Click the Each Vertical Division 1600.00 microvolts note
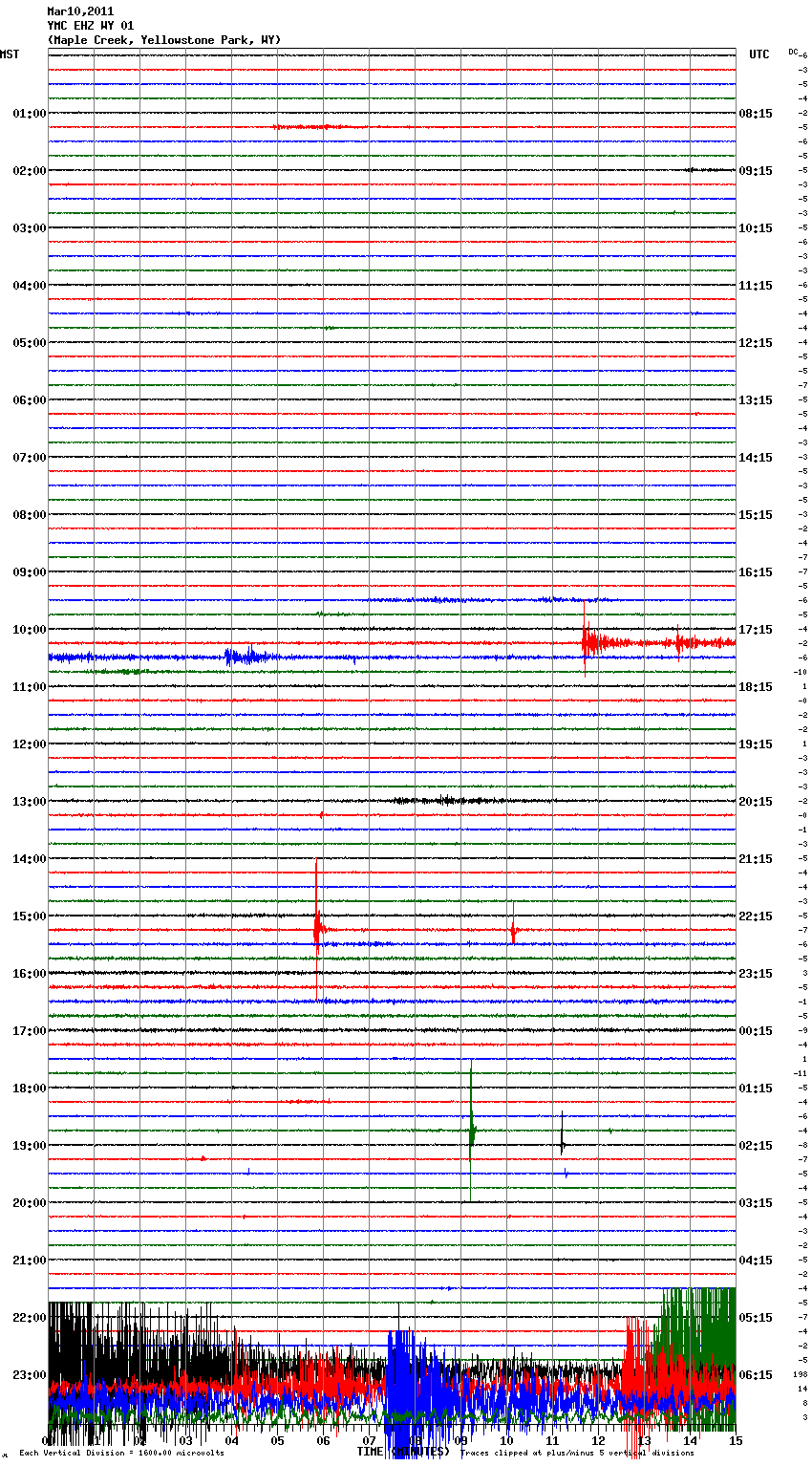 [x=121, y=1454]
